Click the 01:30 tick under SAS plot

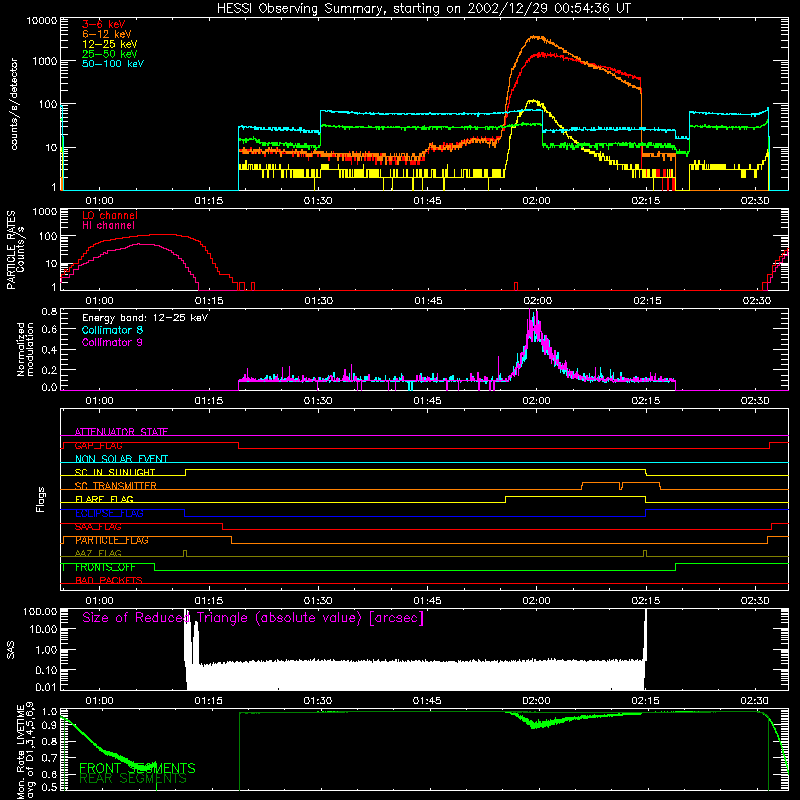[x=318, y=701]
